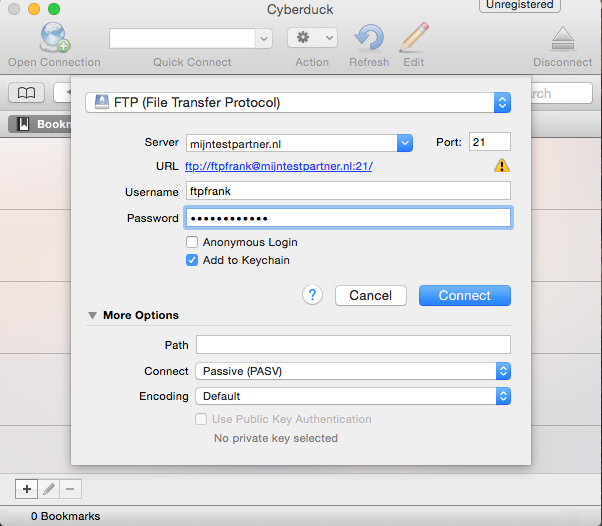602x526 pixels.
Task: Click the pencil edit bookmark button
Action: (49, 489)
